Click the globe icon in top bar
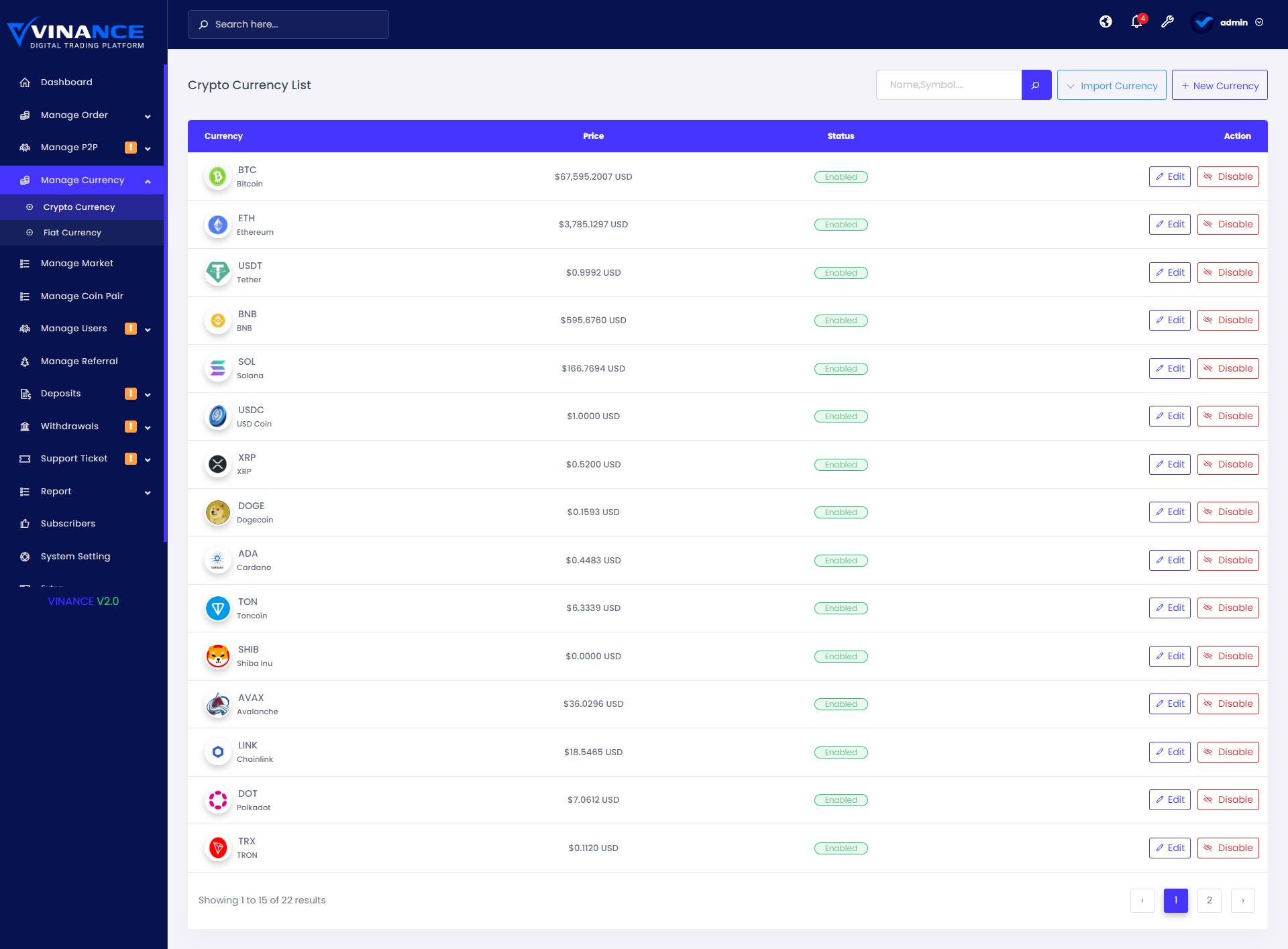 [1106, 22]
